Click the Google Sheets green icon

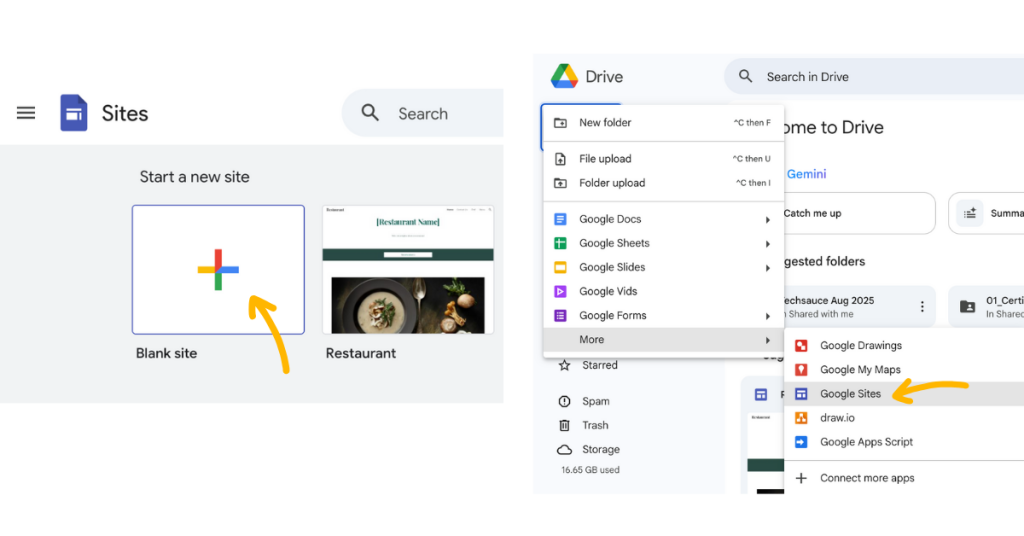coord(560,243)
